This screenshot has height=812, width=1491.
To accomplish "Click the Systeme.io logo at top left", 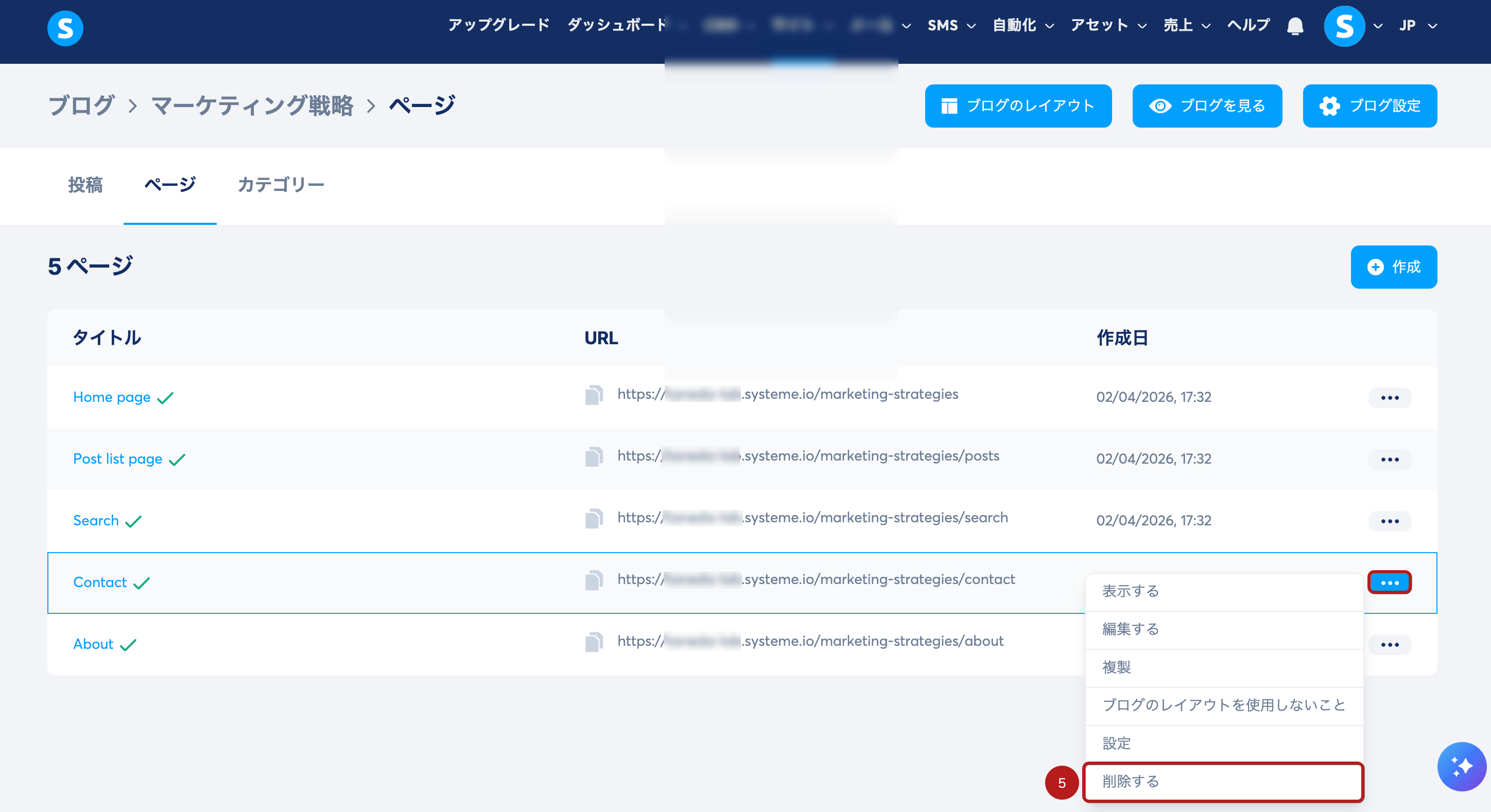I will (x=65, y=27).
